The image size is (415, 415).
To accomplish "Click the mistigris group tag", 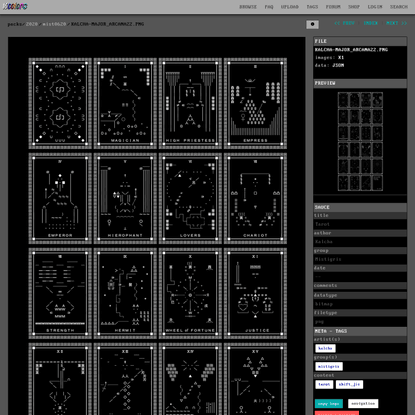I will (x=329, y=366).
